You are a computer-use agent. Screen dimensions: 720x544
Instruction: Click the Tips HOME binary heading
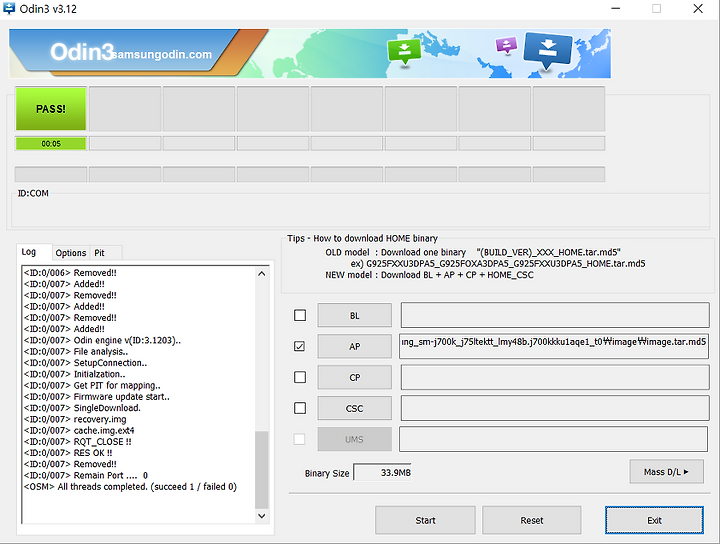point(362,238)
